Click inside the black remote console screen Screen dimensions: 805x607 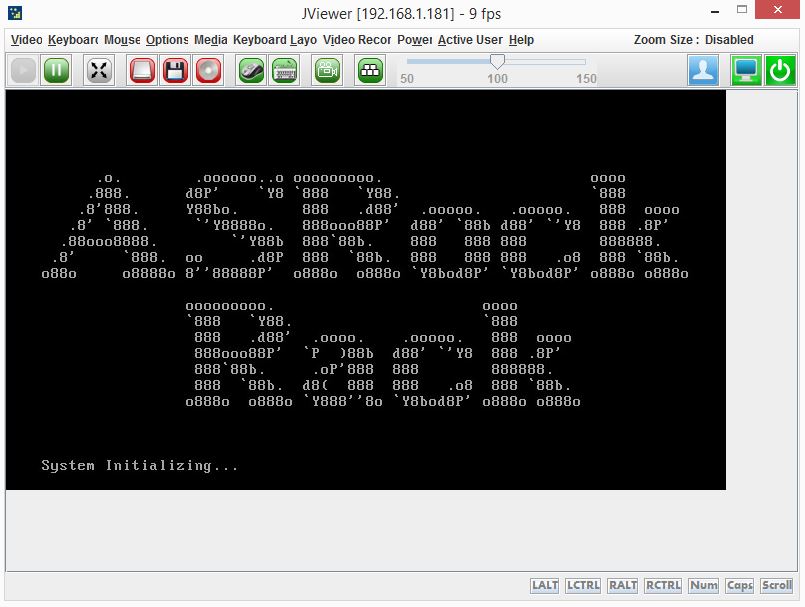tap(365, 290)
